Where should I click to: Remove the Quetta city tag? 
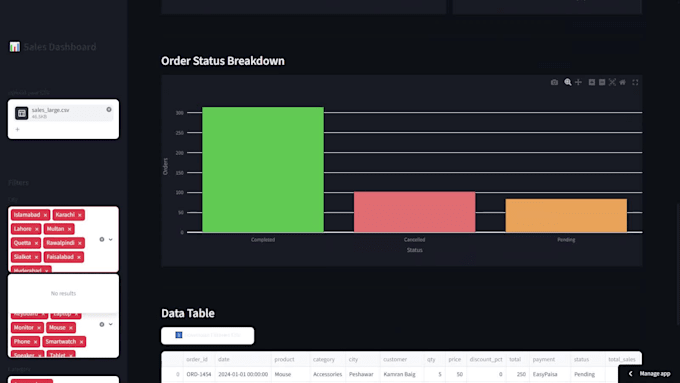click(x=36, y=243)
